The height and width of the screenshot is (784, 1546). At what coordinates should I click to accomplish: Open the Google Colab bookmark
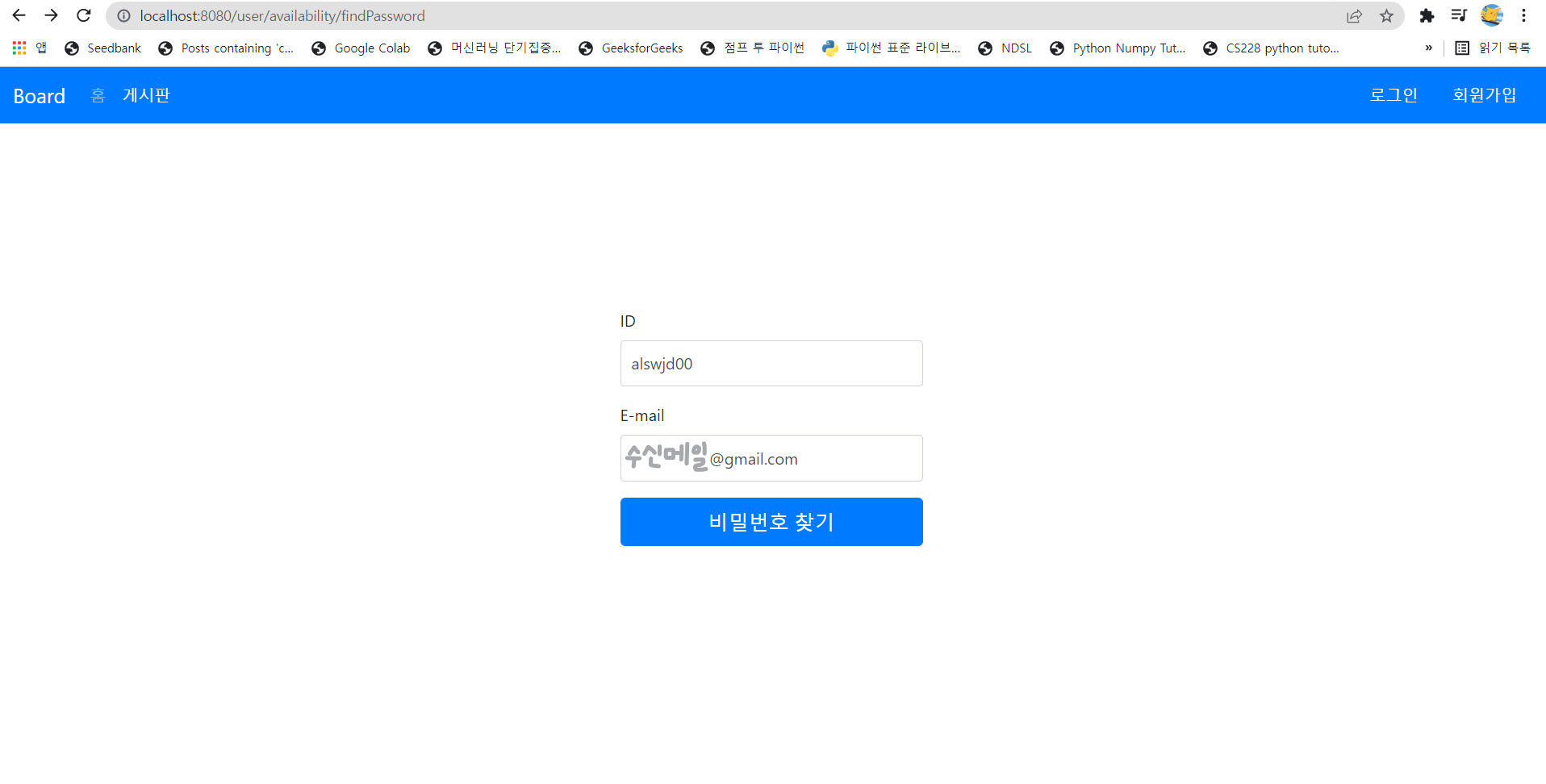(361, 48)
